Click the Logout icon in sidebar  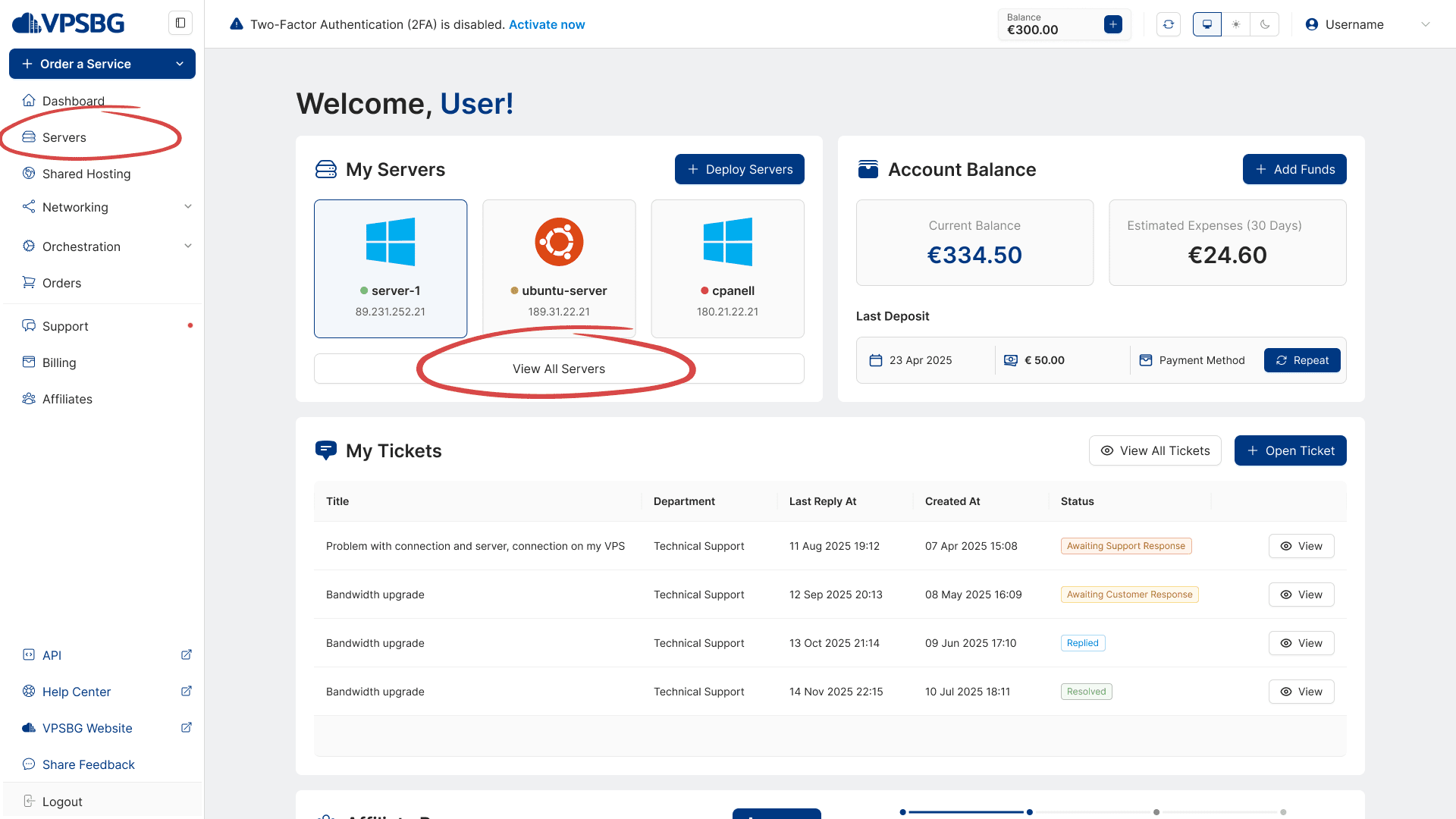29,801
